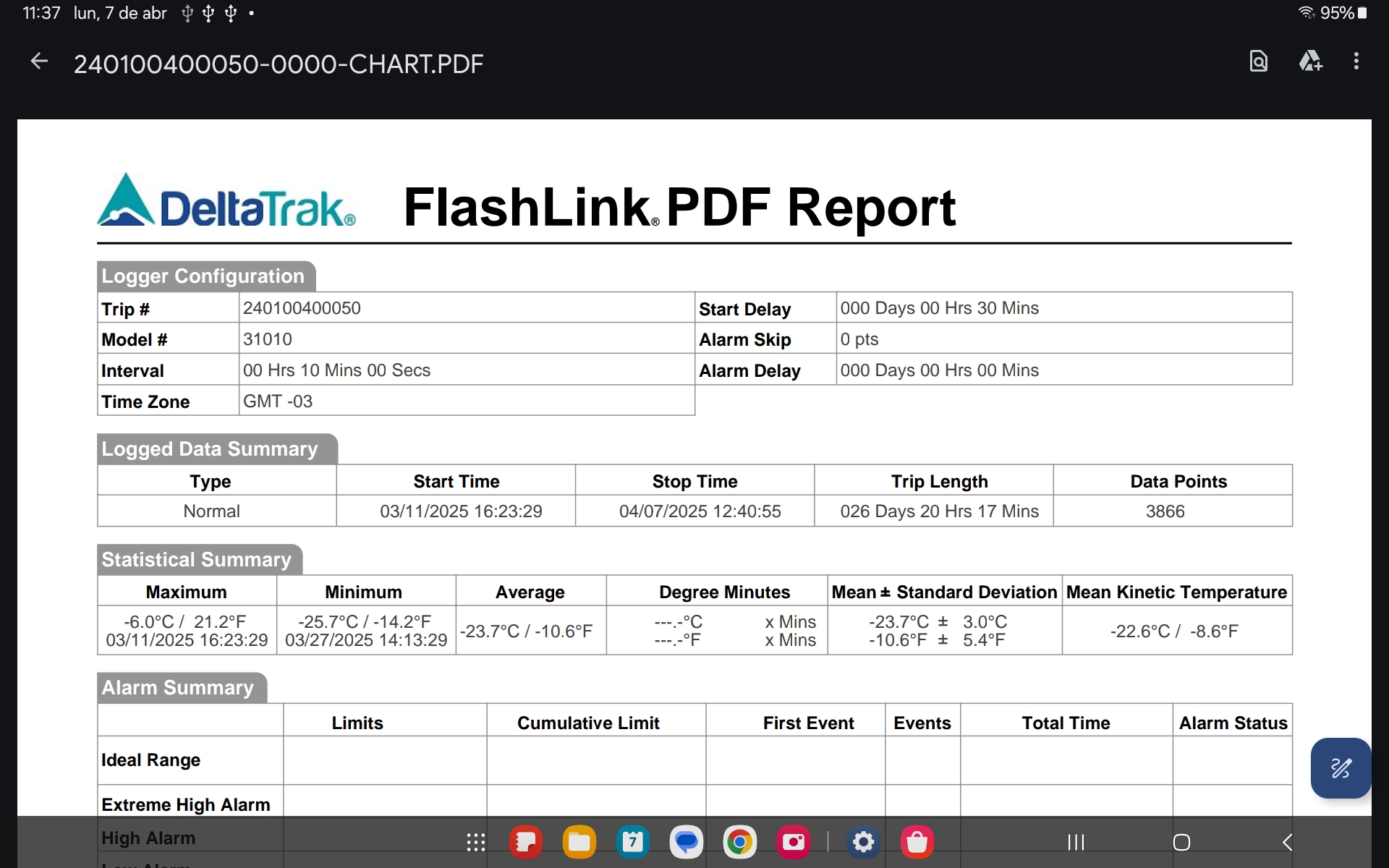
Task: Tap the home navigation button
Action: pos(1181,842)
